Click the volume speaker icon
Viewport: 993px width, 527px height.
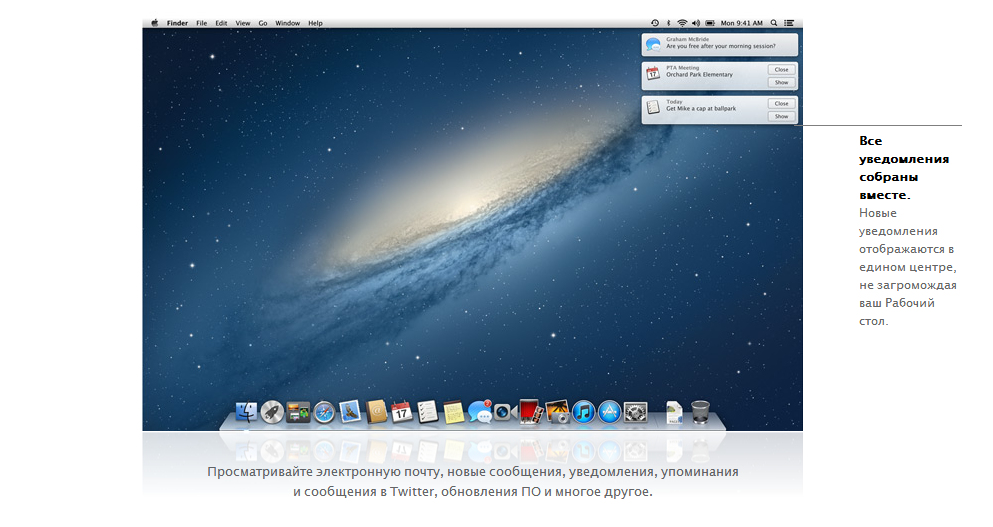click(x=696, y=23)
